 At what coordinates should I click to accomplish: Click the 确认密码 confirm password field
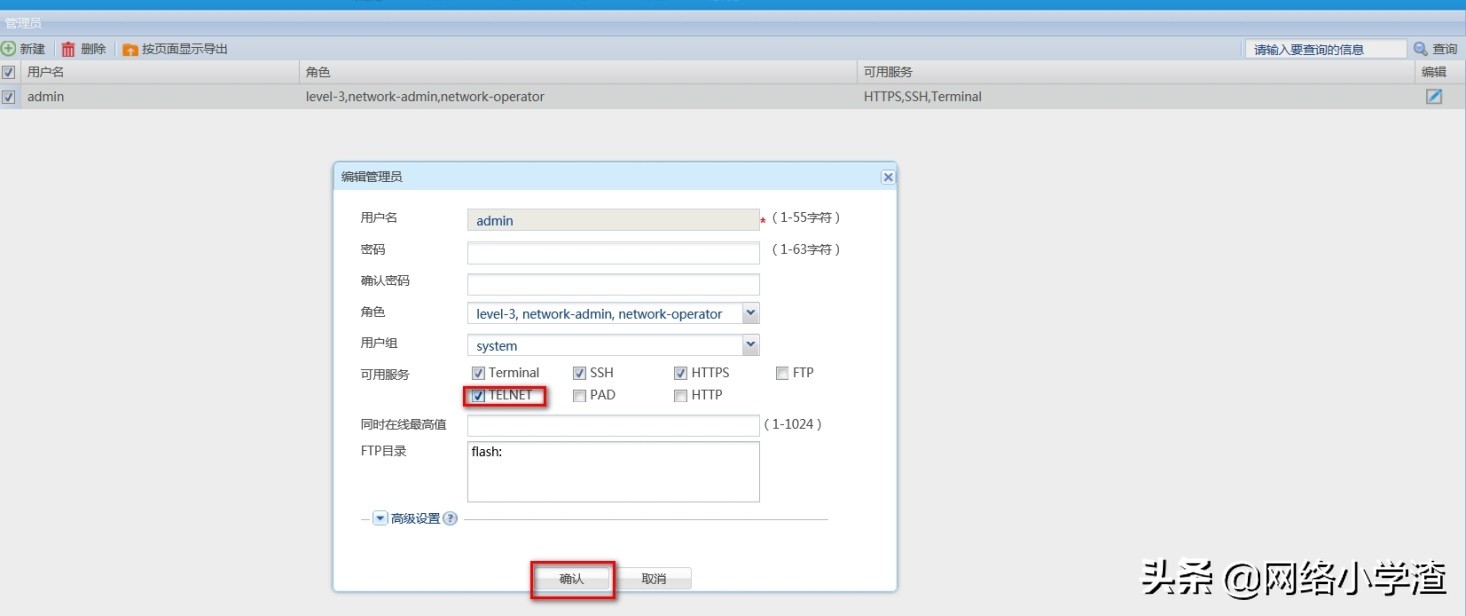613,284
